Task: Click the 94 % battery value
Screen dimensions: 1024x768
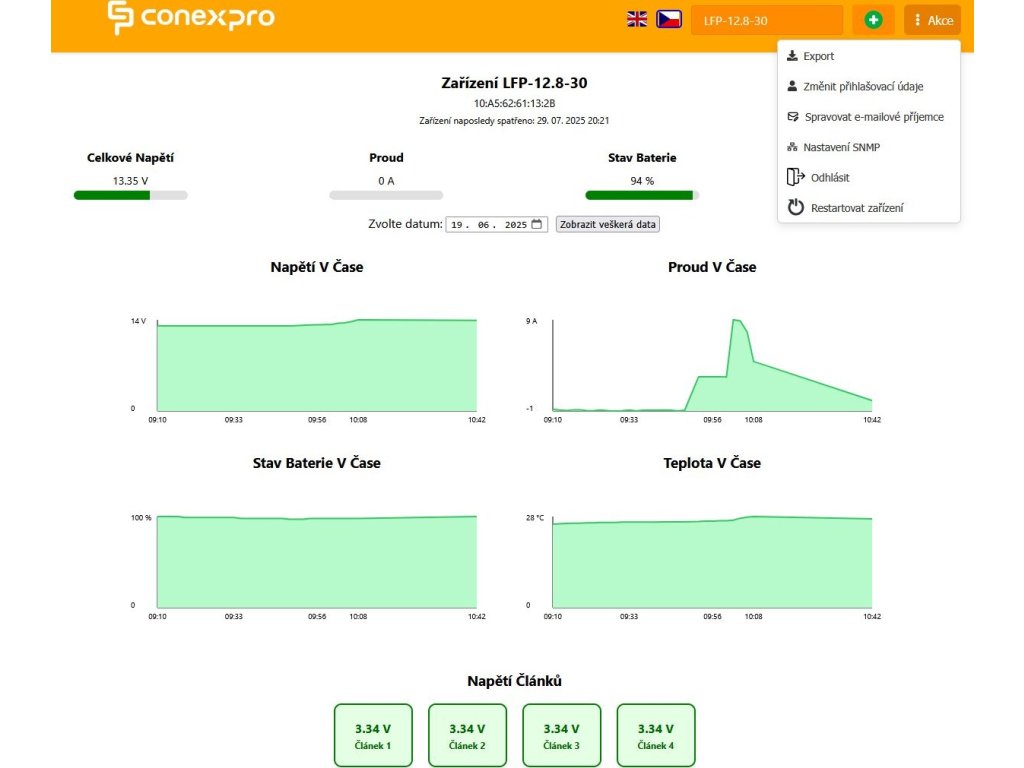Action: pyautogui.click(x=642, y=181)
